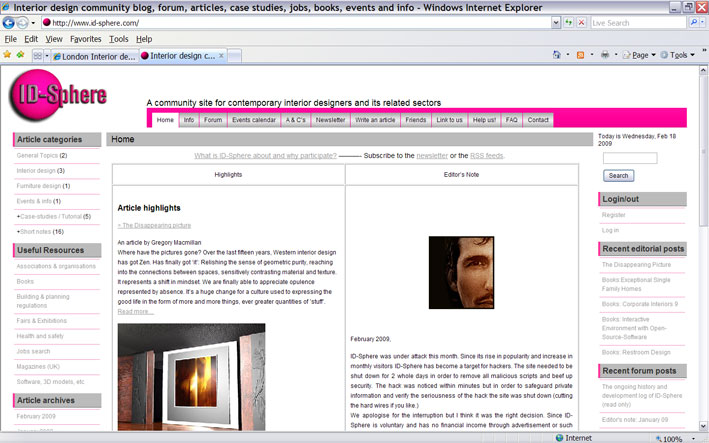Open the Log in link
The width and height of the screenshot is (709, 443).
pos(610,231)
